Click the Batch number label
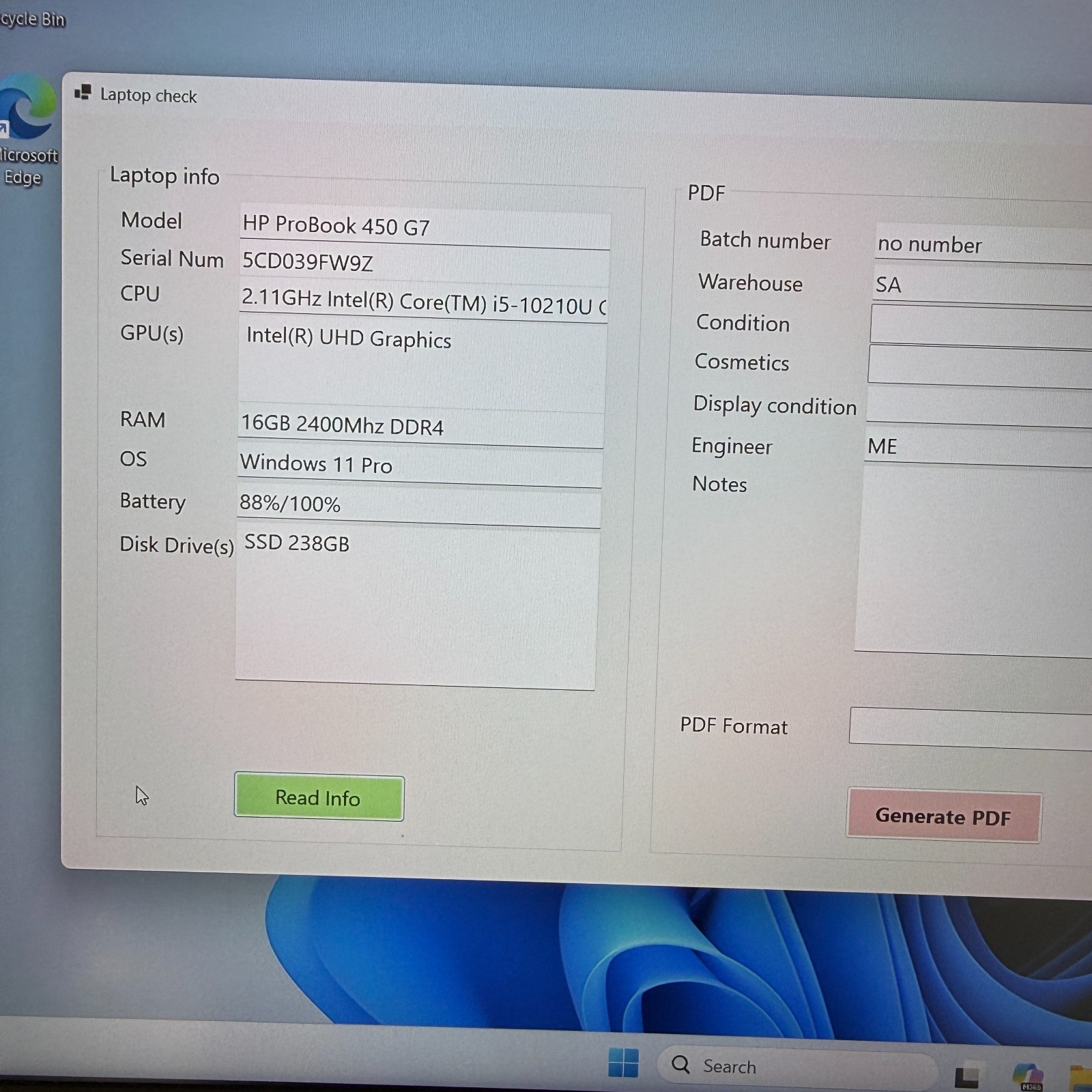Viewport: 1092px width, 1092px height. point(765,240)
